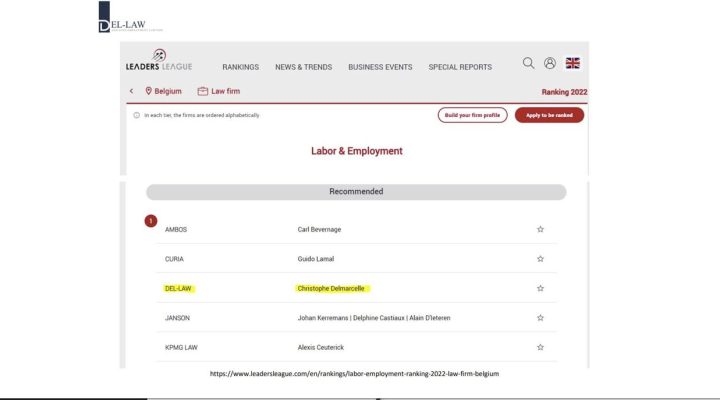Open the RANKINGS menu
Screen dimensions: 720x400
241,67
